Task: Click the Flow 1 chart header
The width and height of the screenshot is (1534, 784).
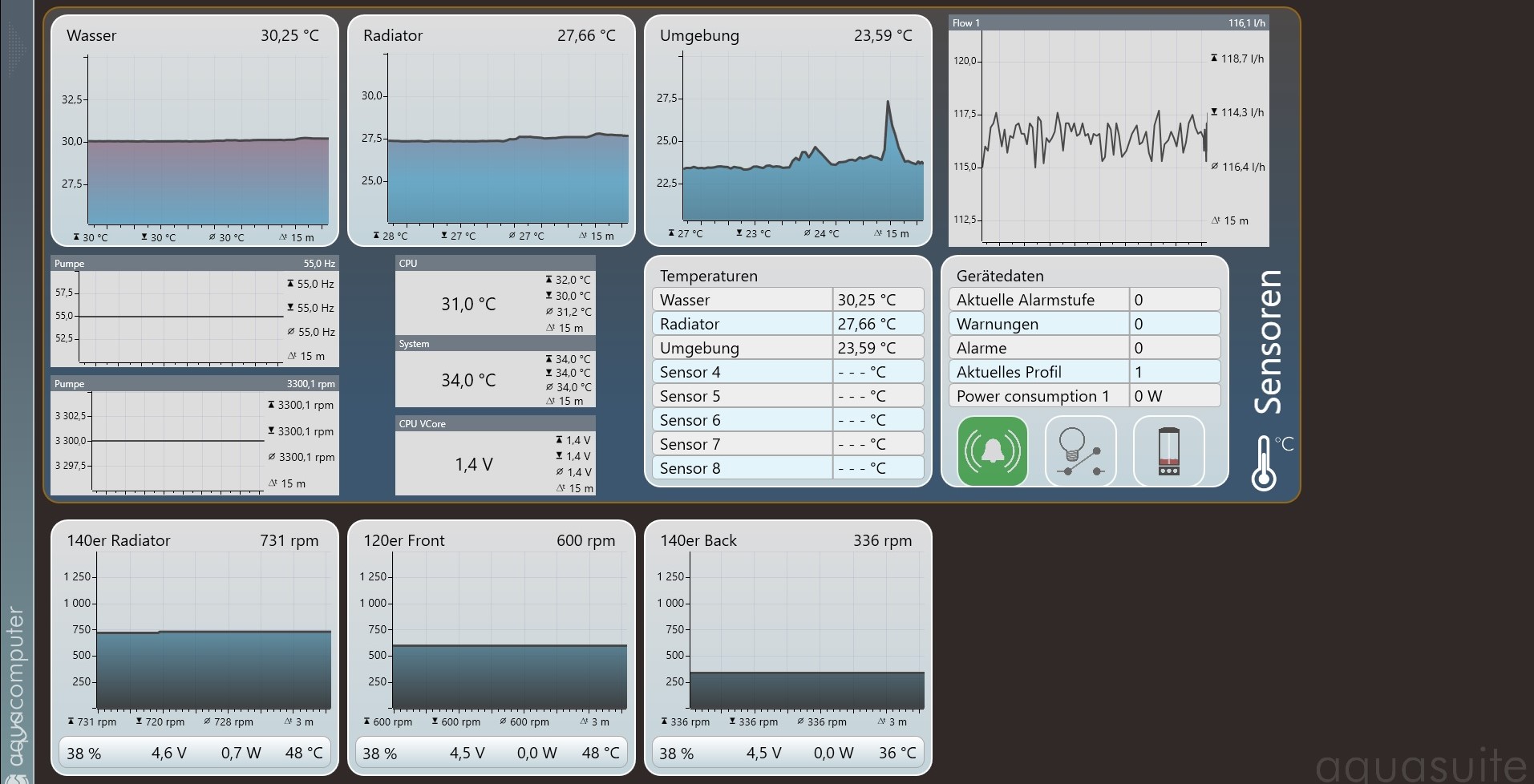Action: pos(1109,23)
